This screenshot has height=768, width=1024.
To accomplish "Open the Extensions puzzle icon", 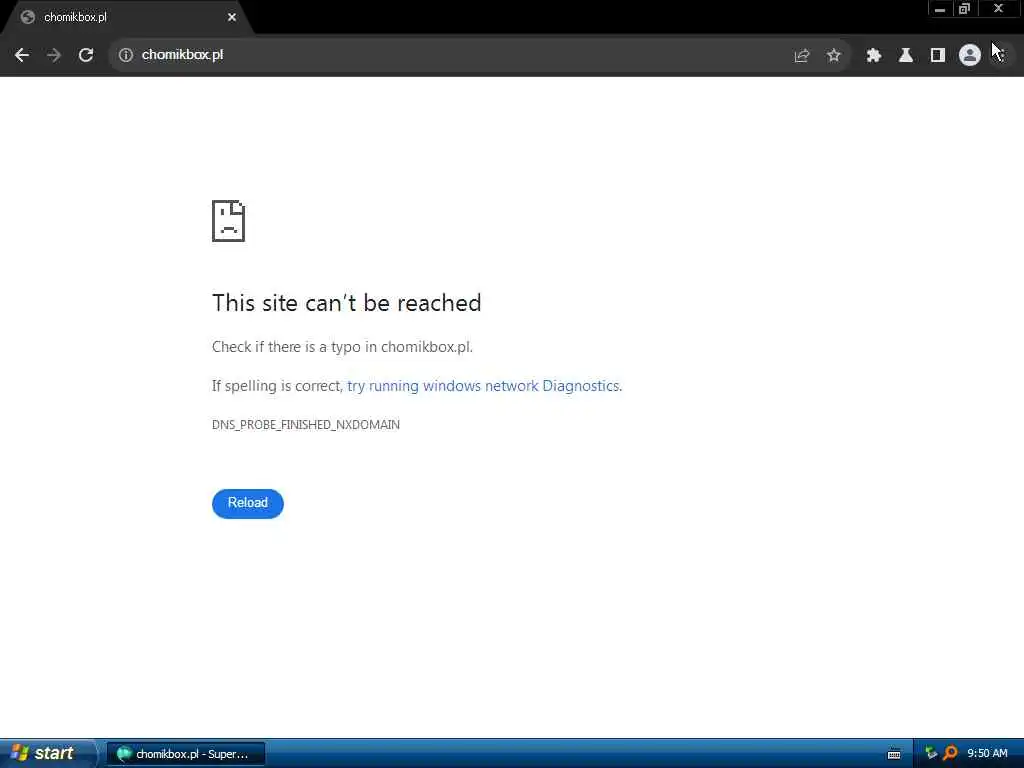I will point(874,56).
